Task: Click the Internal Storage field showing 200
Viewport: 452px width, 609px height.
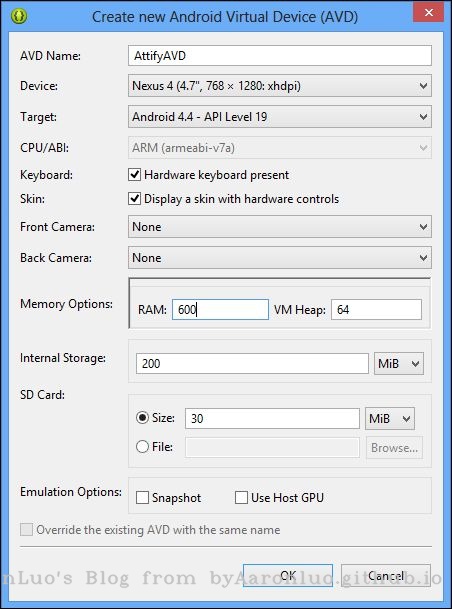Action: (252, 364)
